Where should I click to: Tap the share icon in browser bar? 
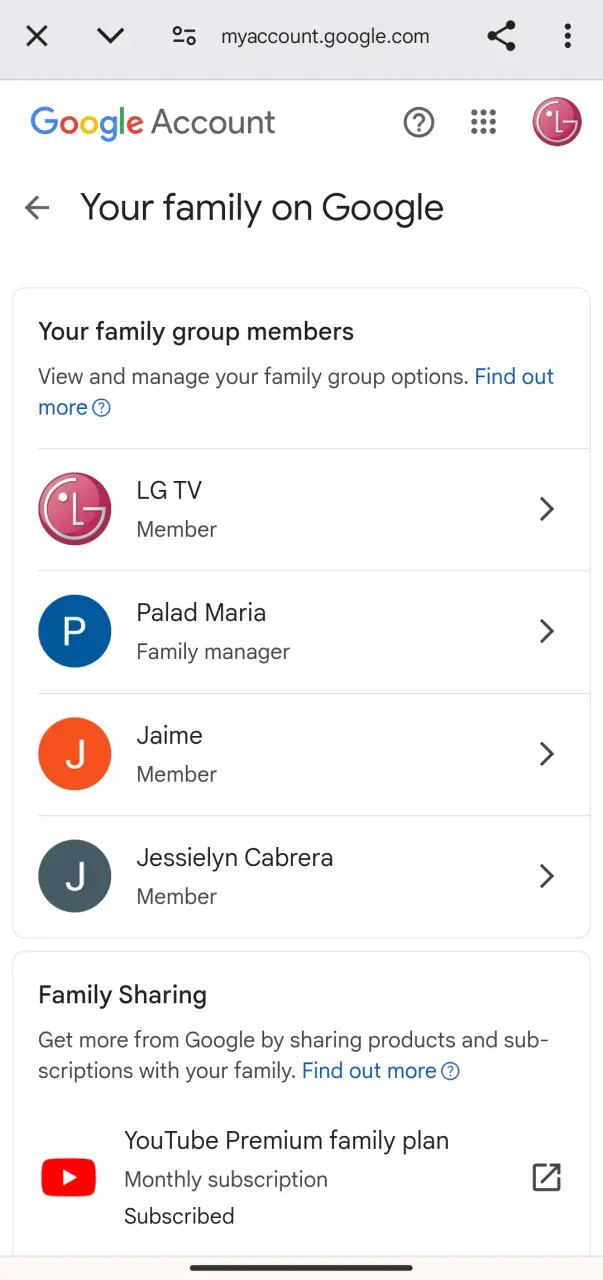[501, 37]
